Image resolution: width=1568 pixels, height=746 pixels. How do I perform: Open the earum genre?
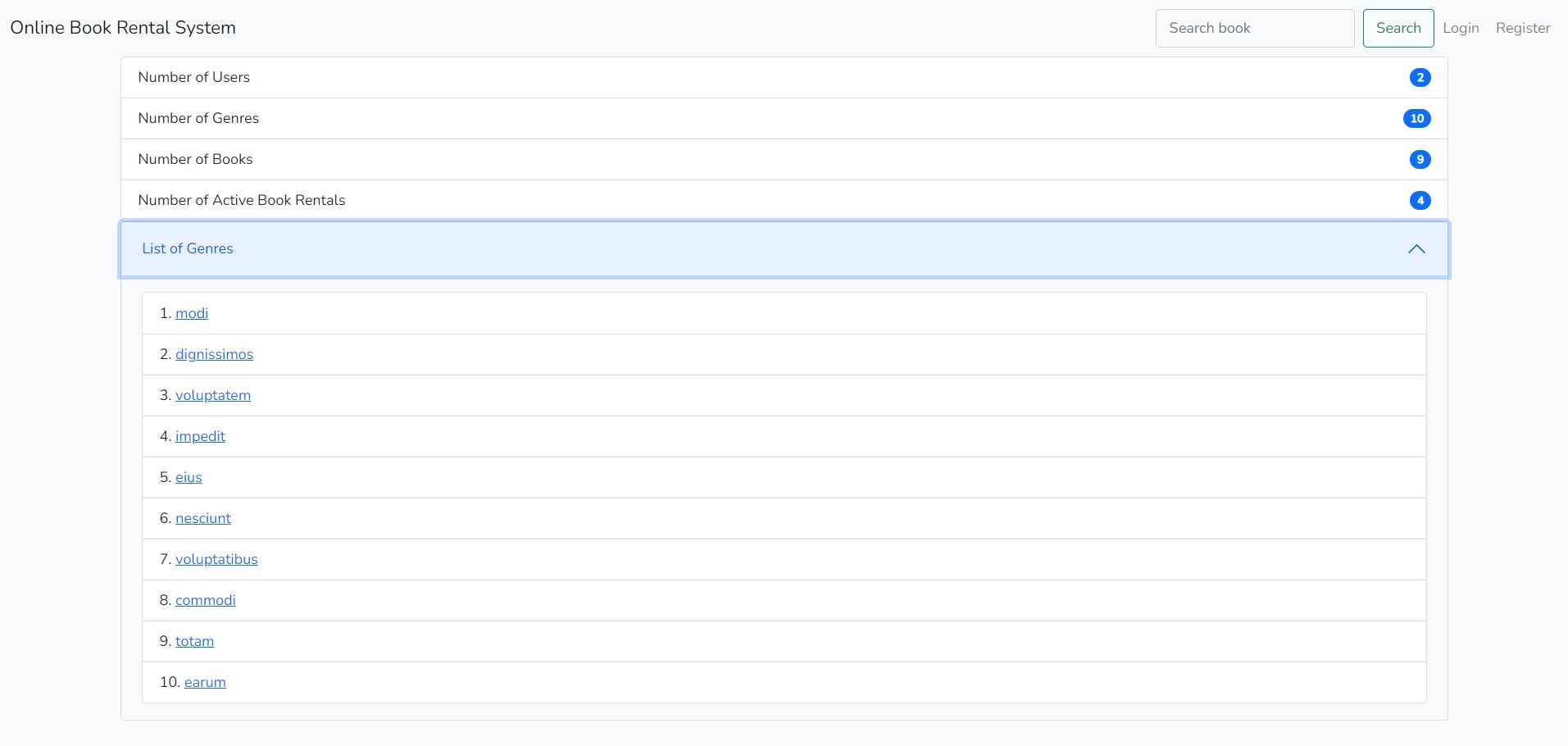[x=204, y=682]
